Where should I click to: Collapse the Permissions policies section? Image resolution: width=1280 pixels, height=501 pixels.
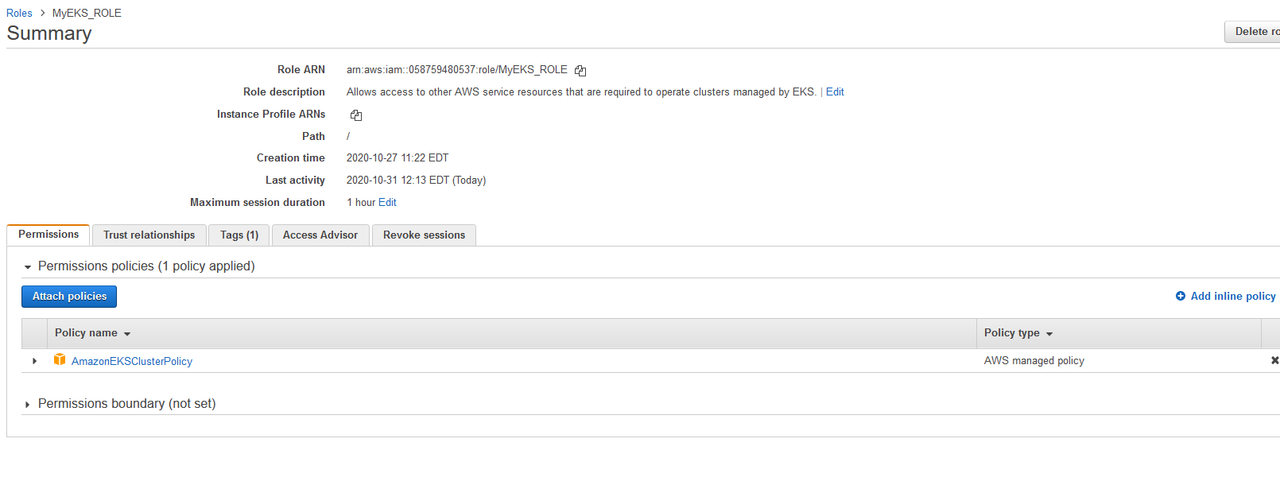28,267
